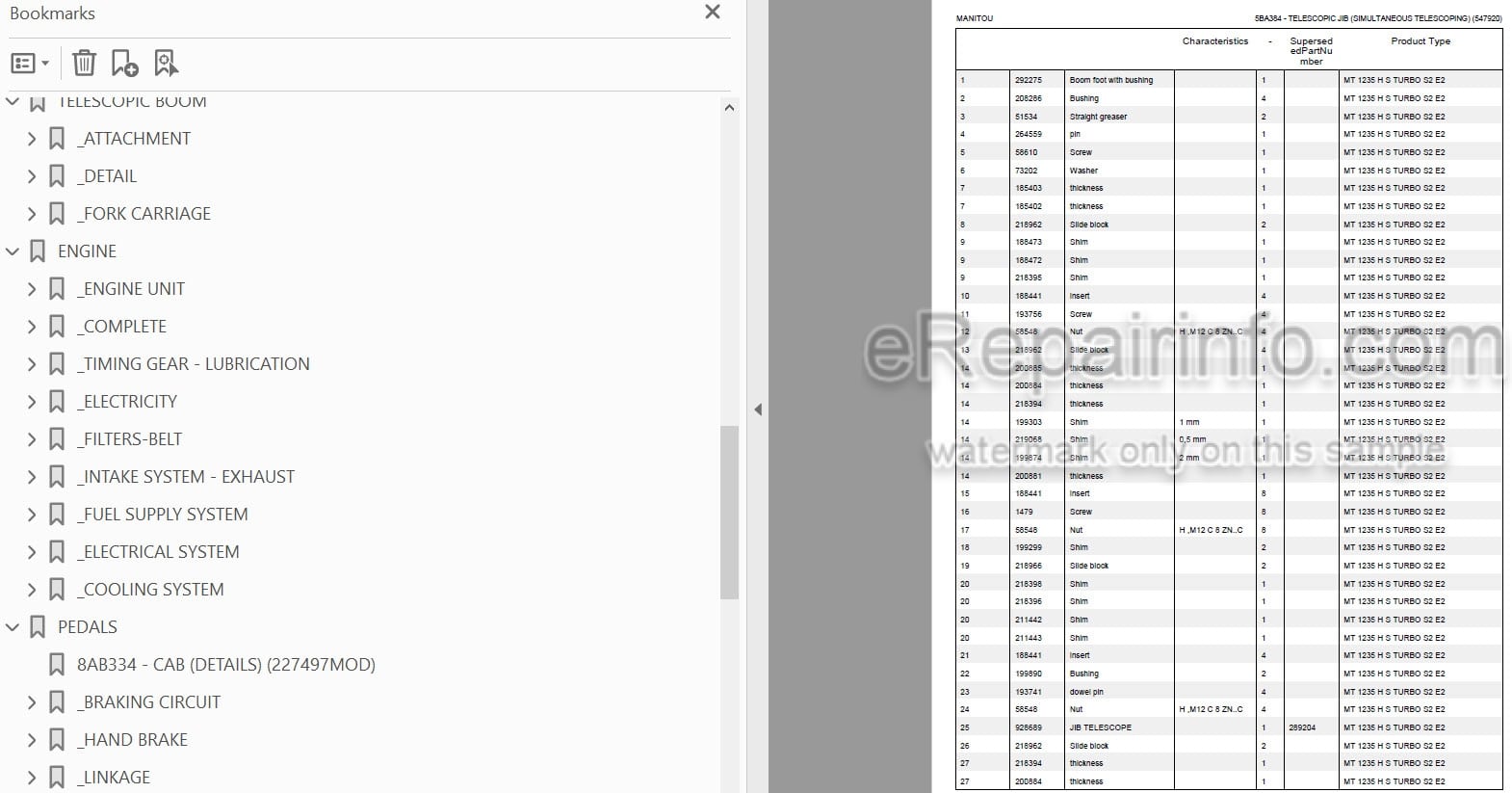Expand the _LINKAGE bookmark
The width and height of the screenshot is (1512, 793).
pos(32,778)
